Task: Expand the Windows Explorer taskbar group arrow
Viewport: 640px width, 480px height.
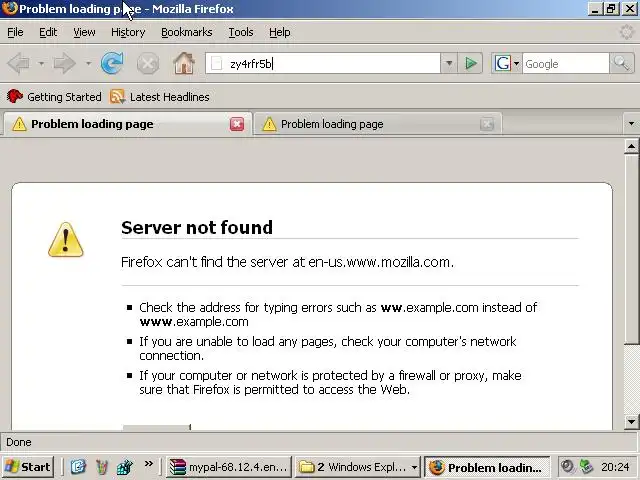Action: tap(414, 467)
